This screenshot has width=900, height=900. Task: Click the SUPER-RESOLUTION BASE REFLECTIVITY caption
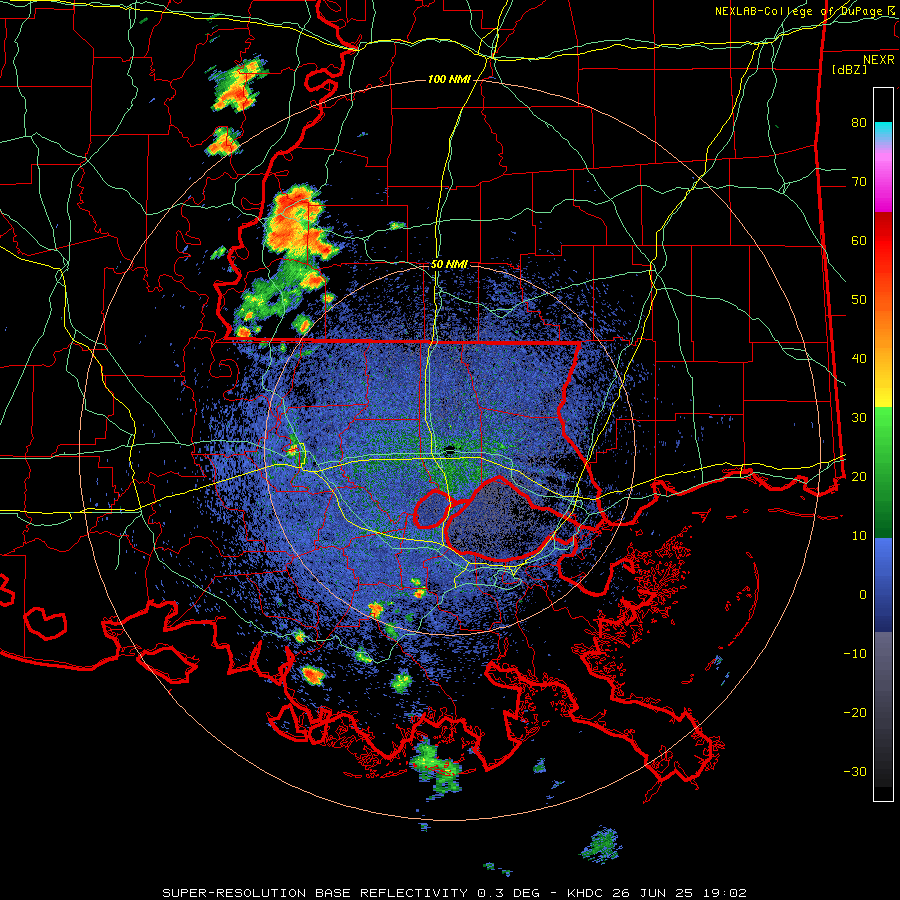click(x=315, y=893)
